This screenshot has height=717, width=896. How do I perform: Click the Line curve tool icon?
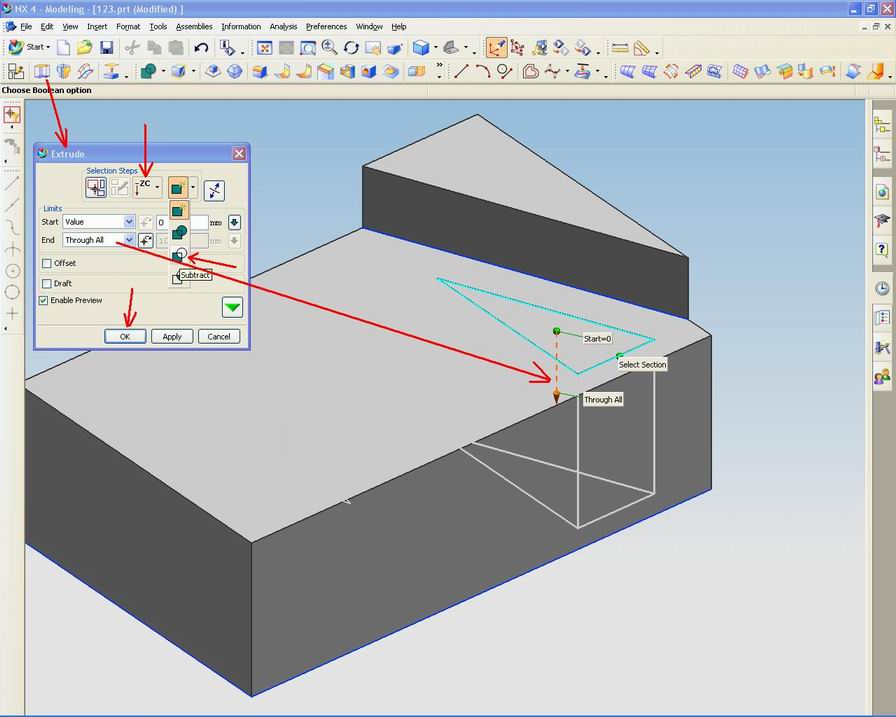tap(461, 71)
